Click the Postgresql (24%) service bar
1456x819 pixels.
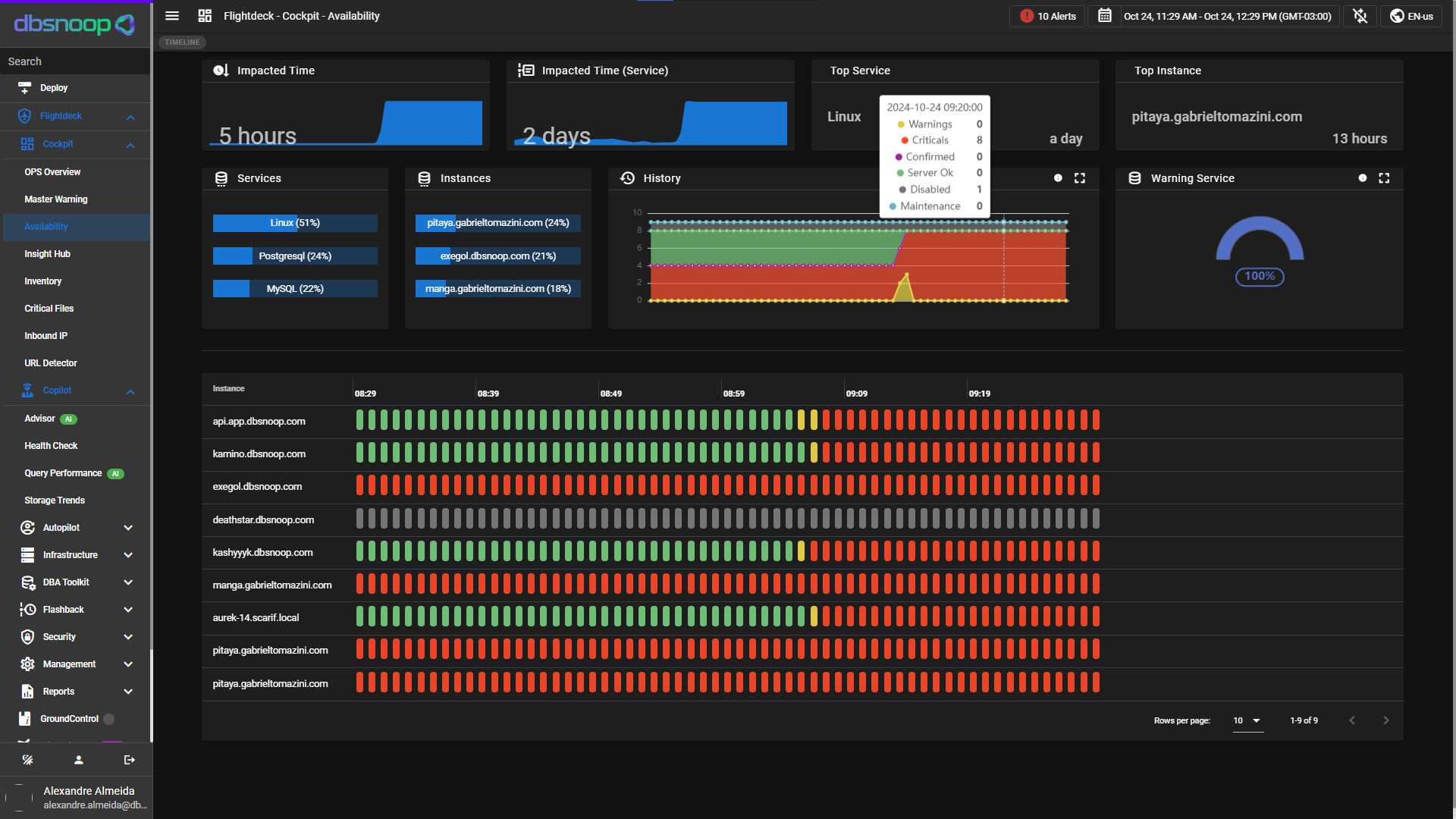pyautogui.click(x=295, y=256)
